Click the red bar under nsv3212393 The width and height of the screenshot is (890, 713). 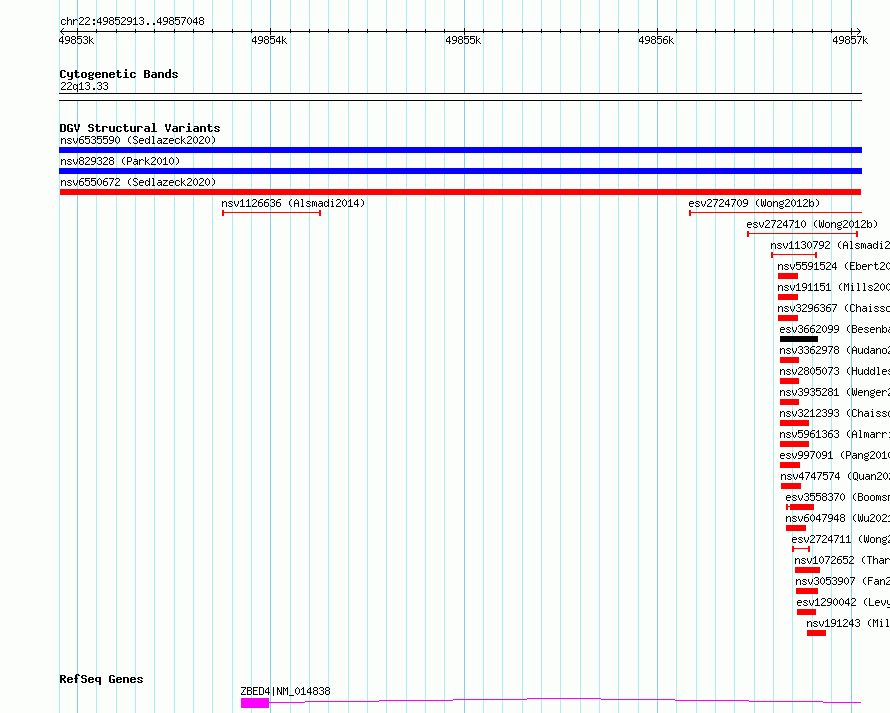pos(794,423)
